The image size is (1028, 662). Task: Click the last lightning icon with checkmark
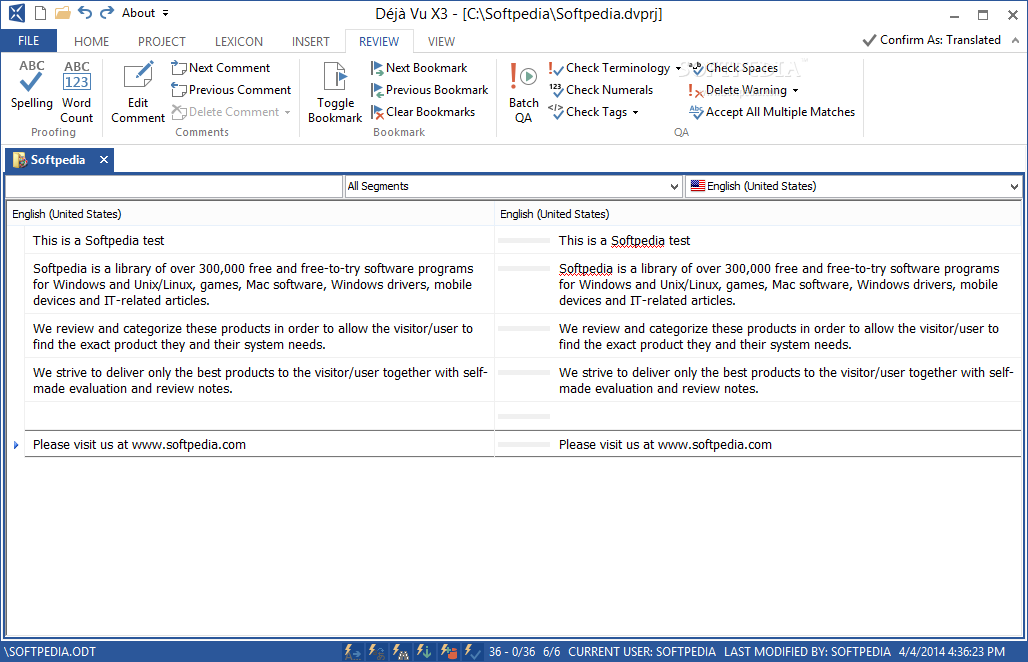click(x=472, y=652)
